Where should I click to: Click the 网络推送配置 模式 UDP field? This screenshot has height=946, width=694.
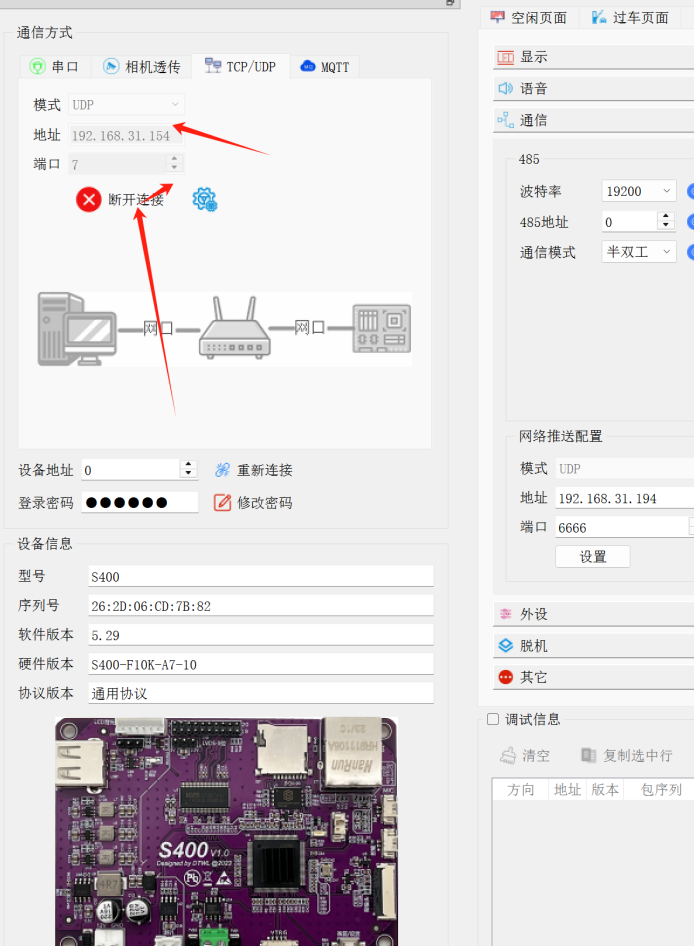625,469
